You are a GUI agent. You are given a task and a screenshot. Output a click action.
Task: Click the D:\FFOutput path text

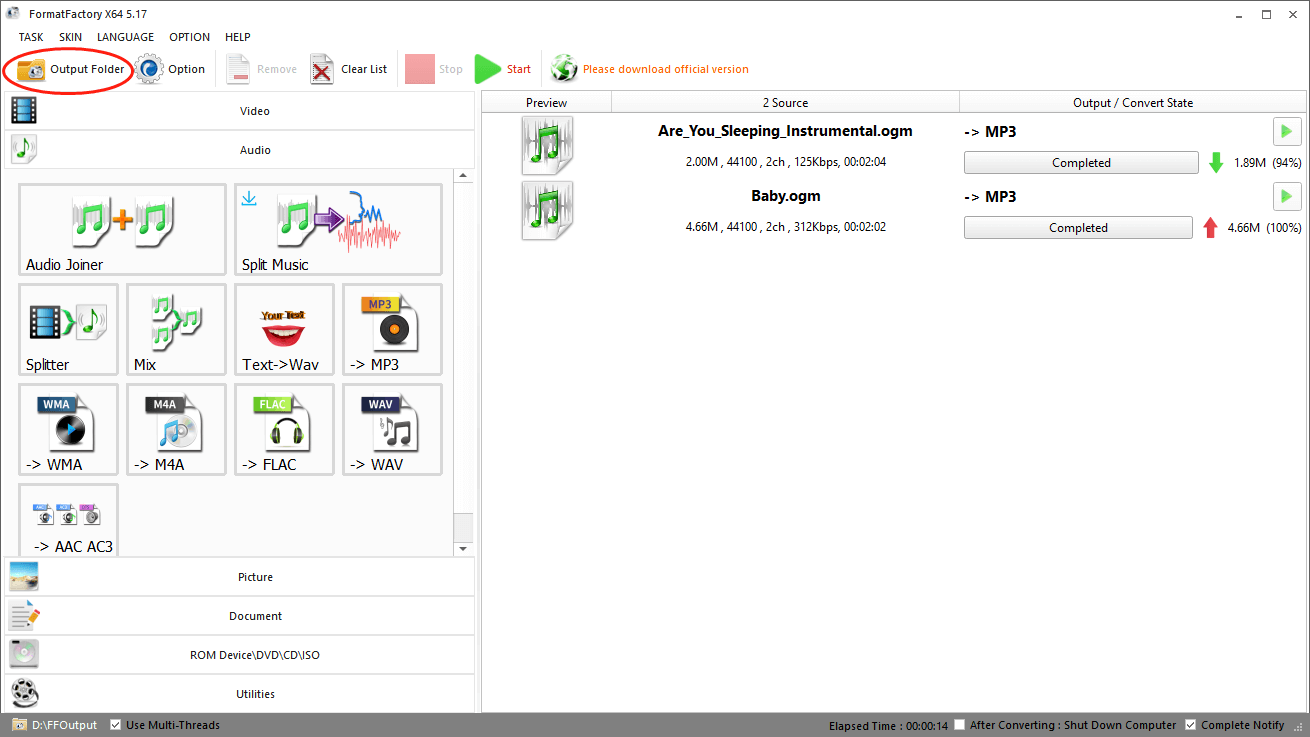[65, 725]
